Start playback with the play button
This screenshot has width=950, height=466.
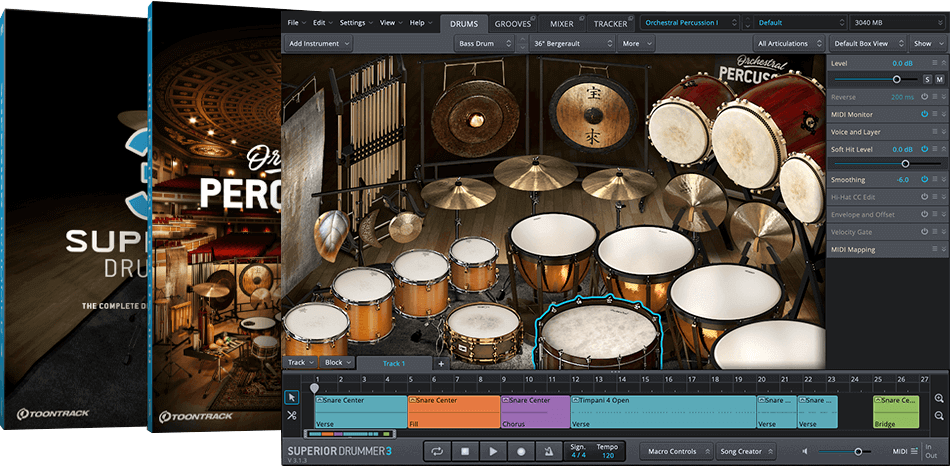(x=493, y=451)
